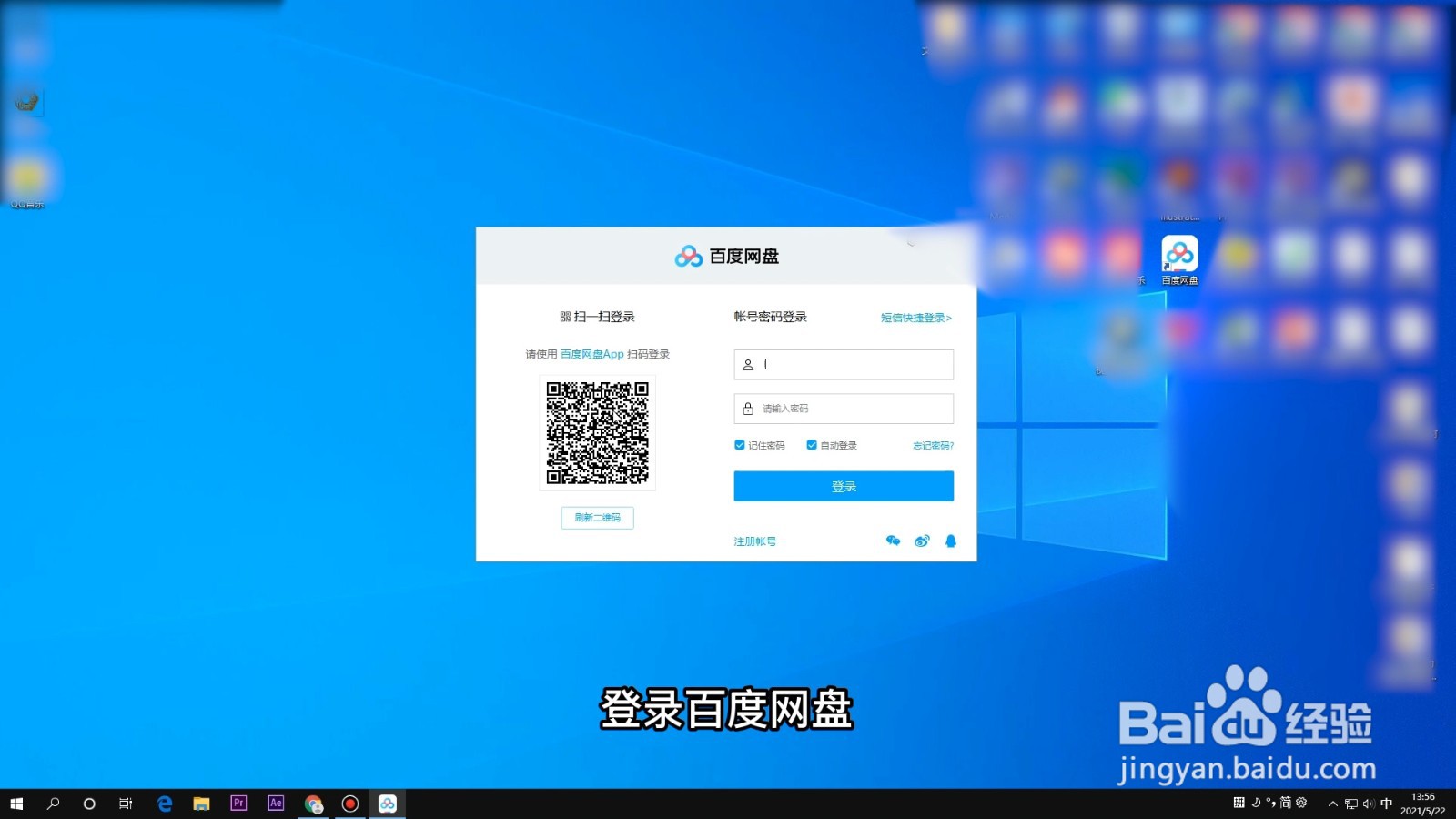Toggle IME punctuation mode icon

click(x=1270, y=803)
